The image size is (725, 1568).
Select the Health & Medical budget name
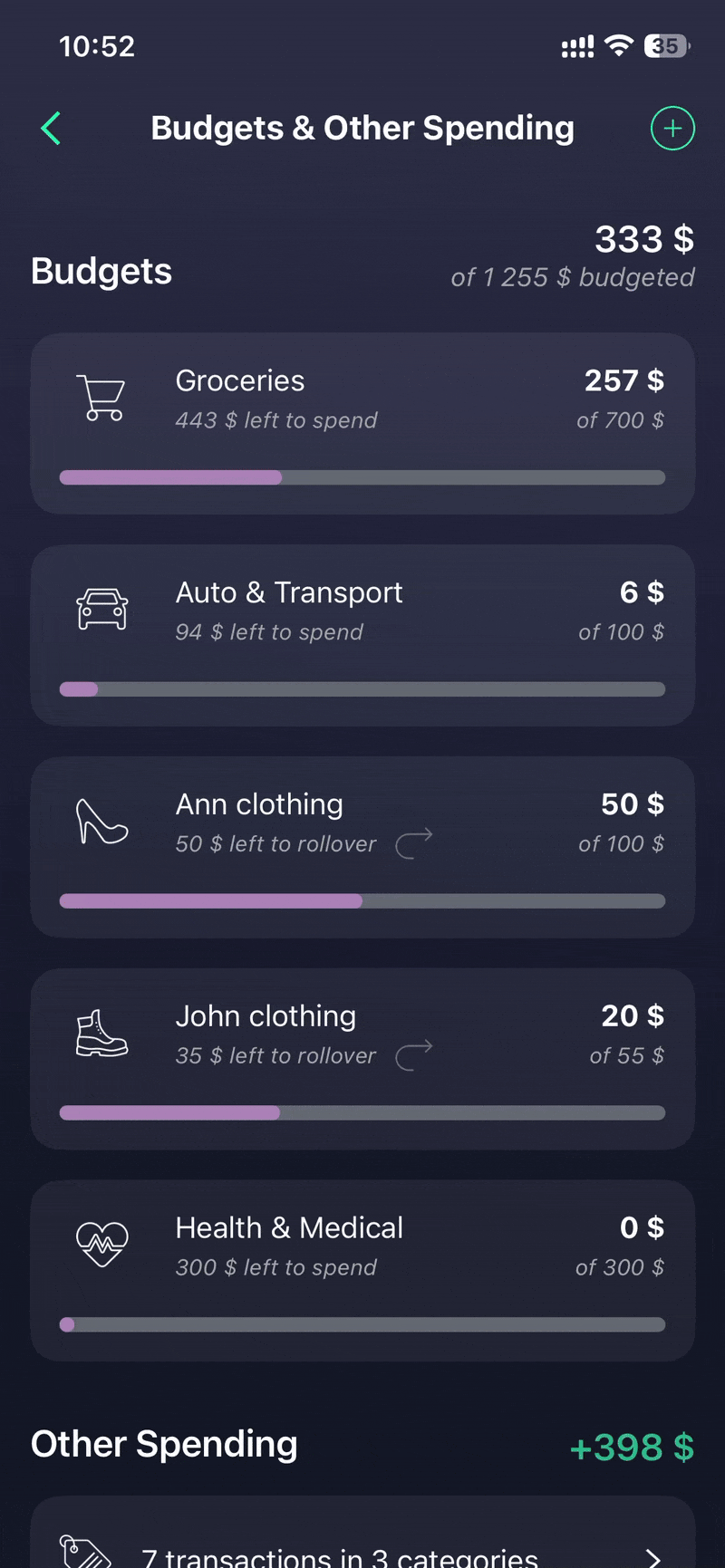pyautogui.click(x=289, y=1228)
